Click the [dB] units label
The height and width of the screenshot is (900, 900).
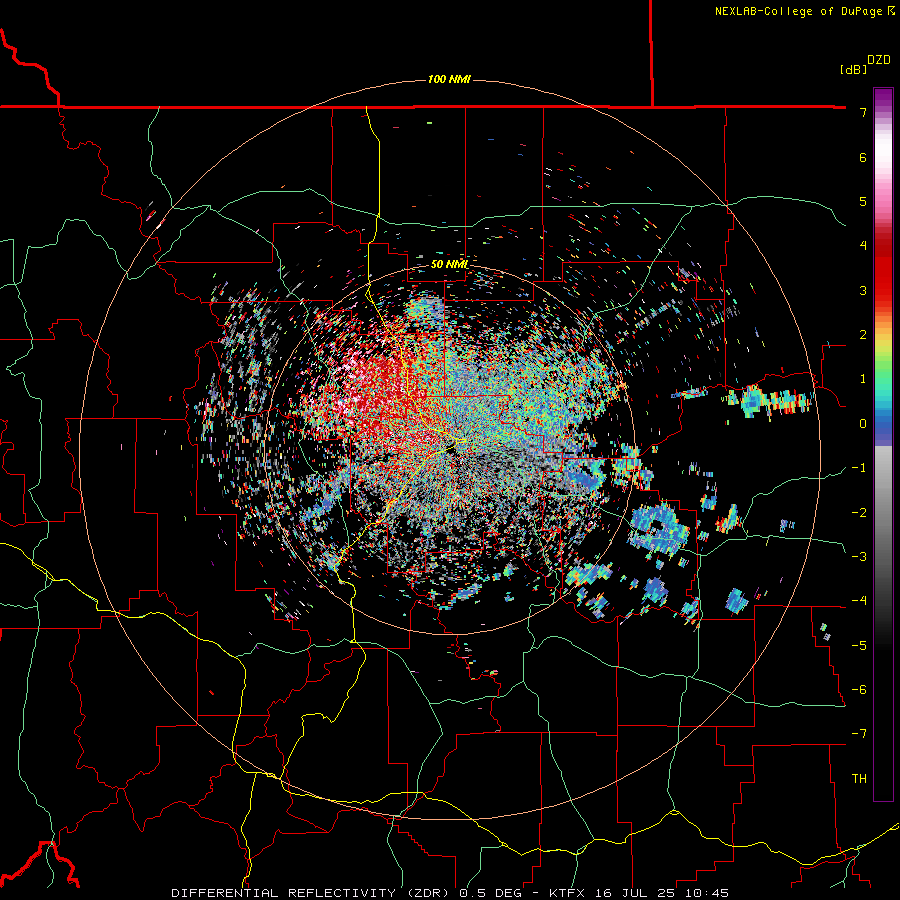point(853,69)
